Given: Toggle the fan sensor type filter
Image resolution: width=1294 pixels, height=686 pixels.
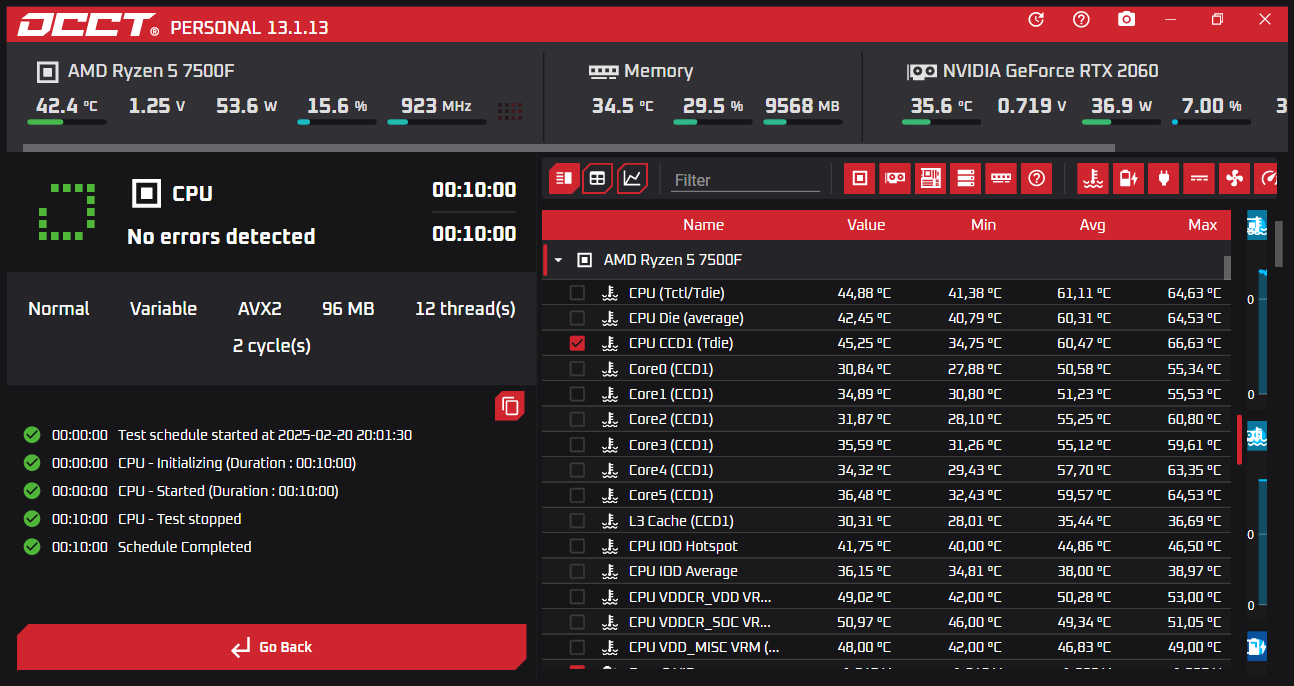Looking at the screenshot, I should pyautogui.click(x=1234, y=179).
